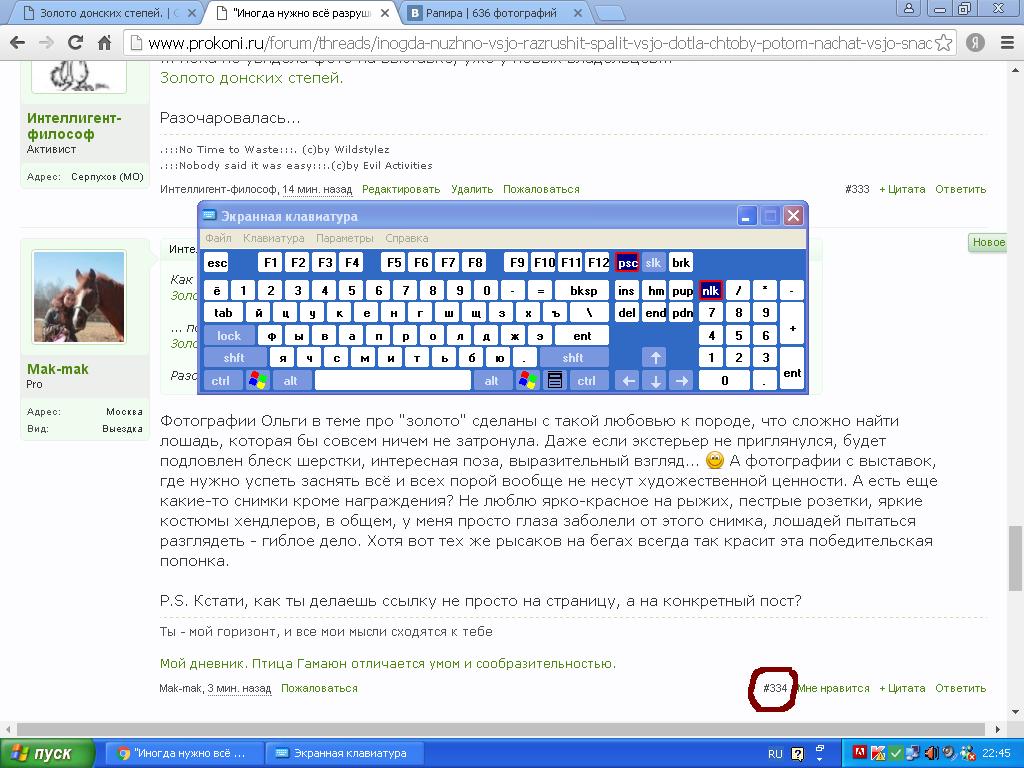
Task: Expand the language bar options arrow
Action: (819, 753)
